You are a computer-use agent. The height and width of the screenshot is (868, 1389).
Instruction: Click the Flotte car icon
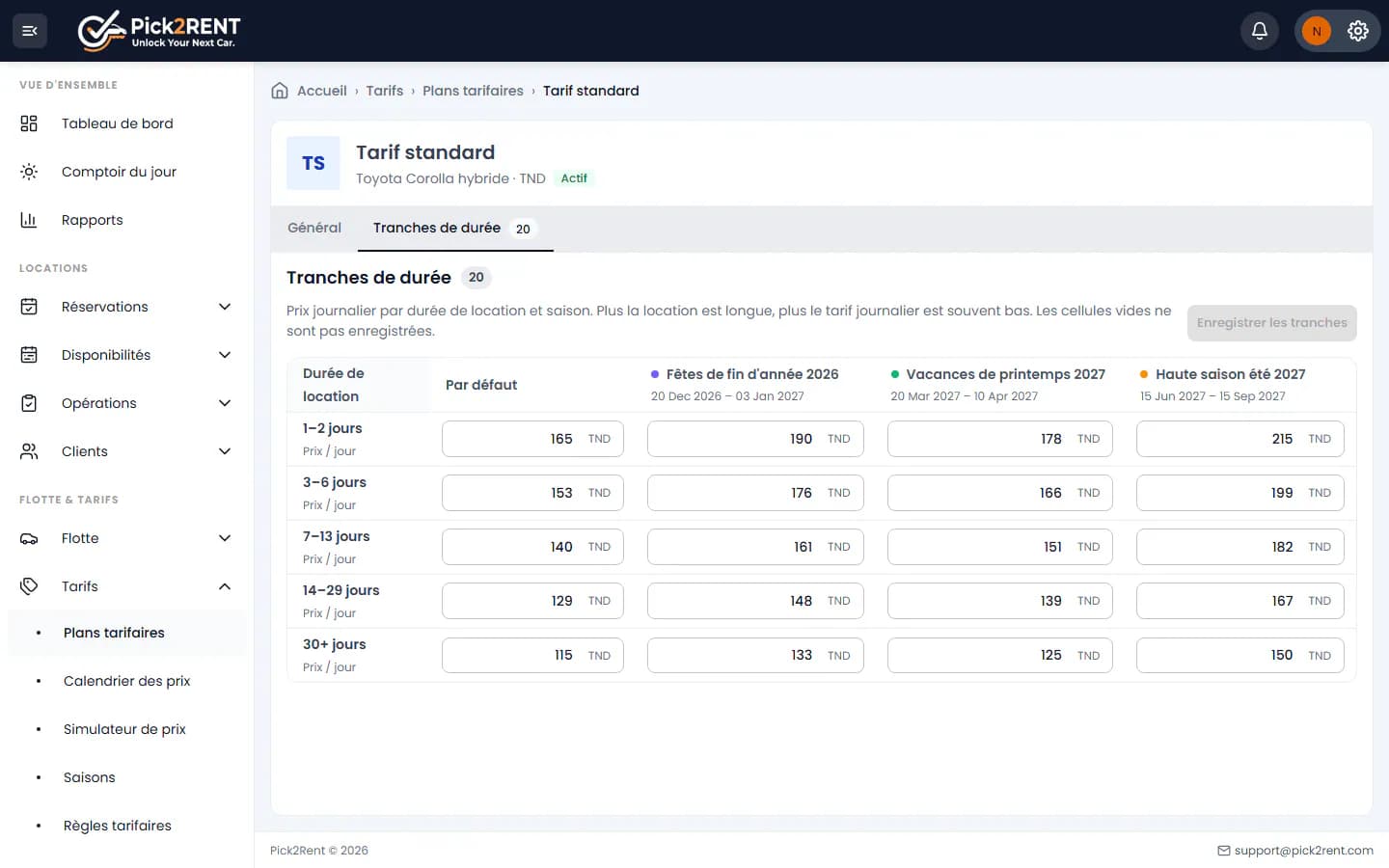(29, 538)
